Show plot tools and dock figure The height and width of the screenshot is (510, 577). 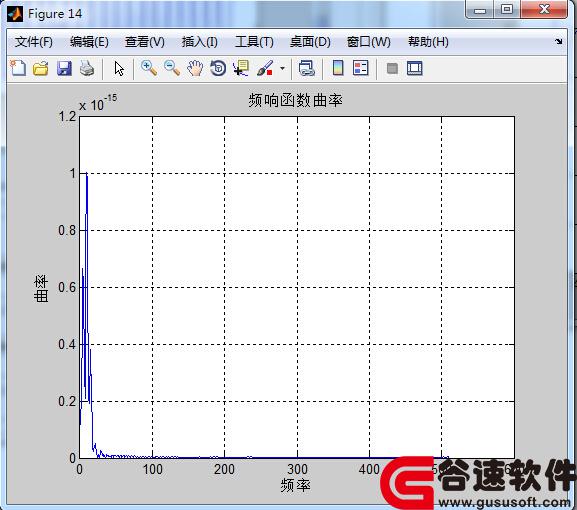click(415, 68)
